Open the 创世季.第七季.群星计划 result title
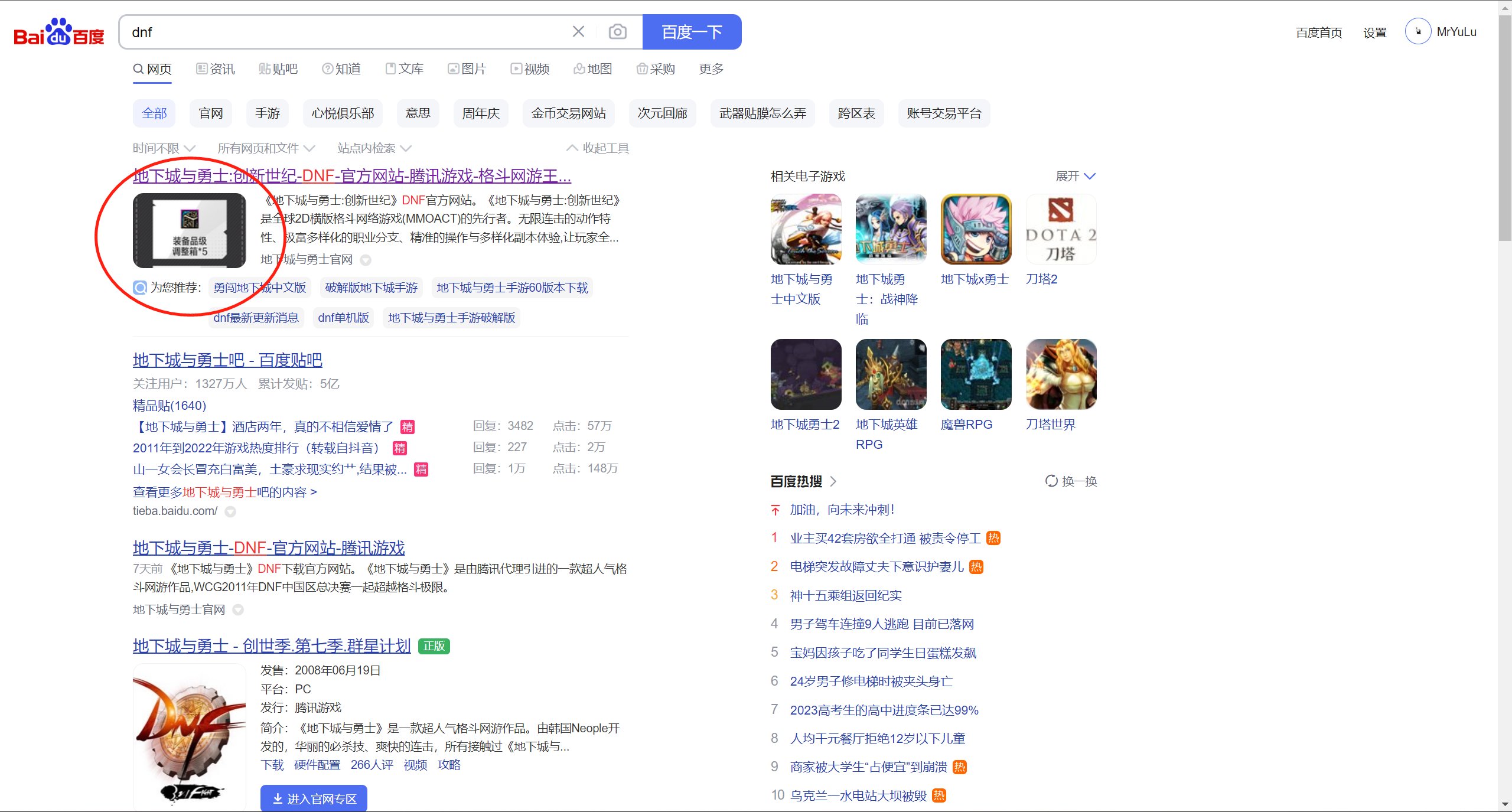This screenshot has height=812, width=1512. [272, 646]
